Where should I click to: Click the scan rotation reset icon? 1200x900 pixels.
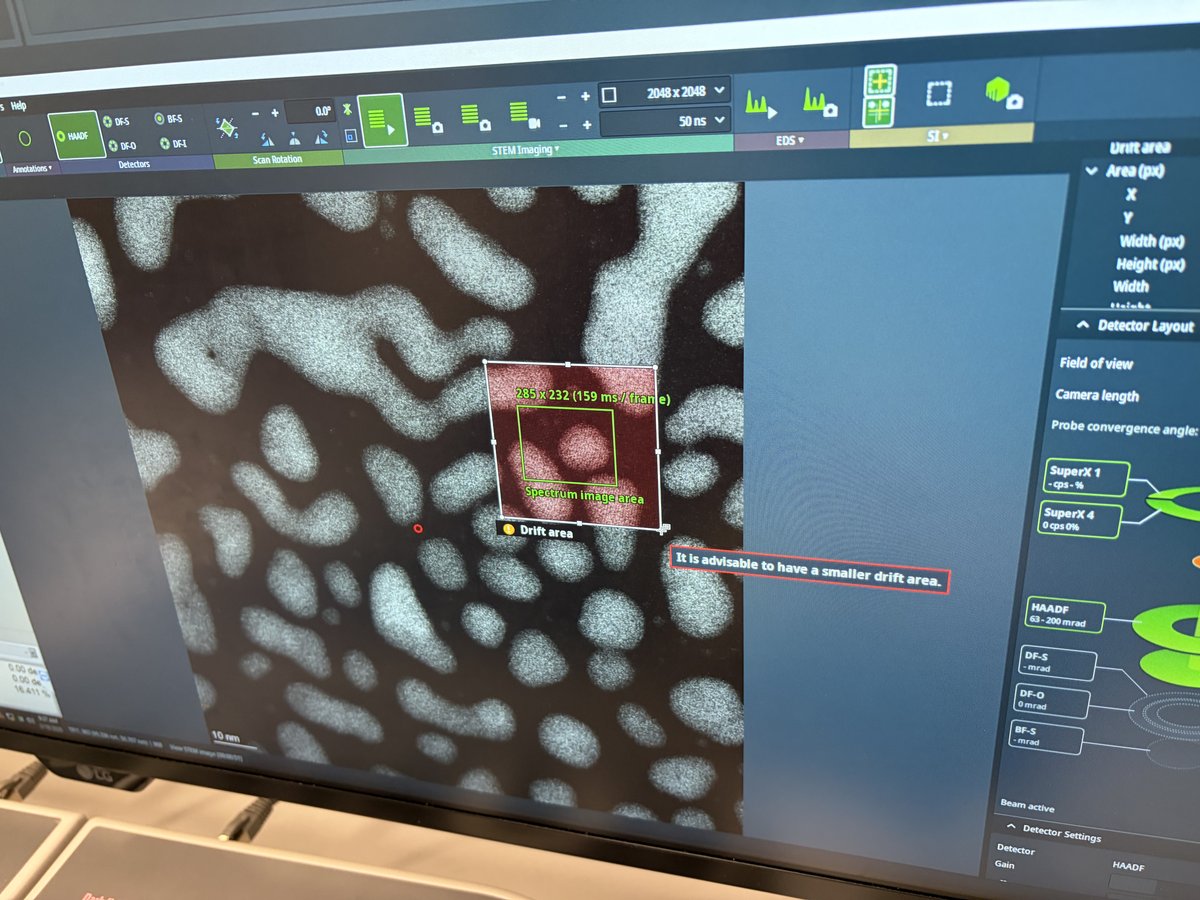pyautogui.click(x=226, y=129)
